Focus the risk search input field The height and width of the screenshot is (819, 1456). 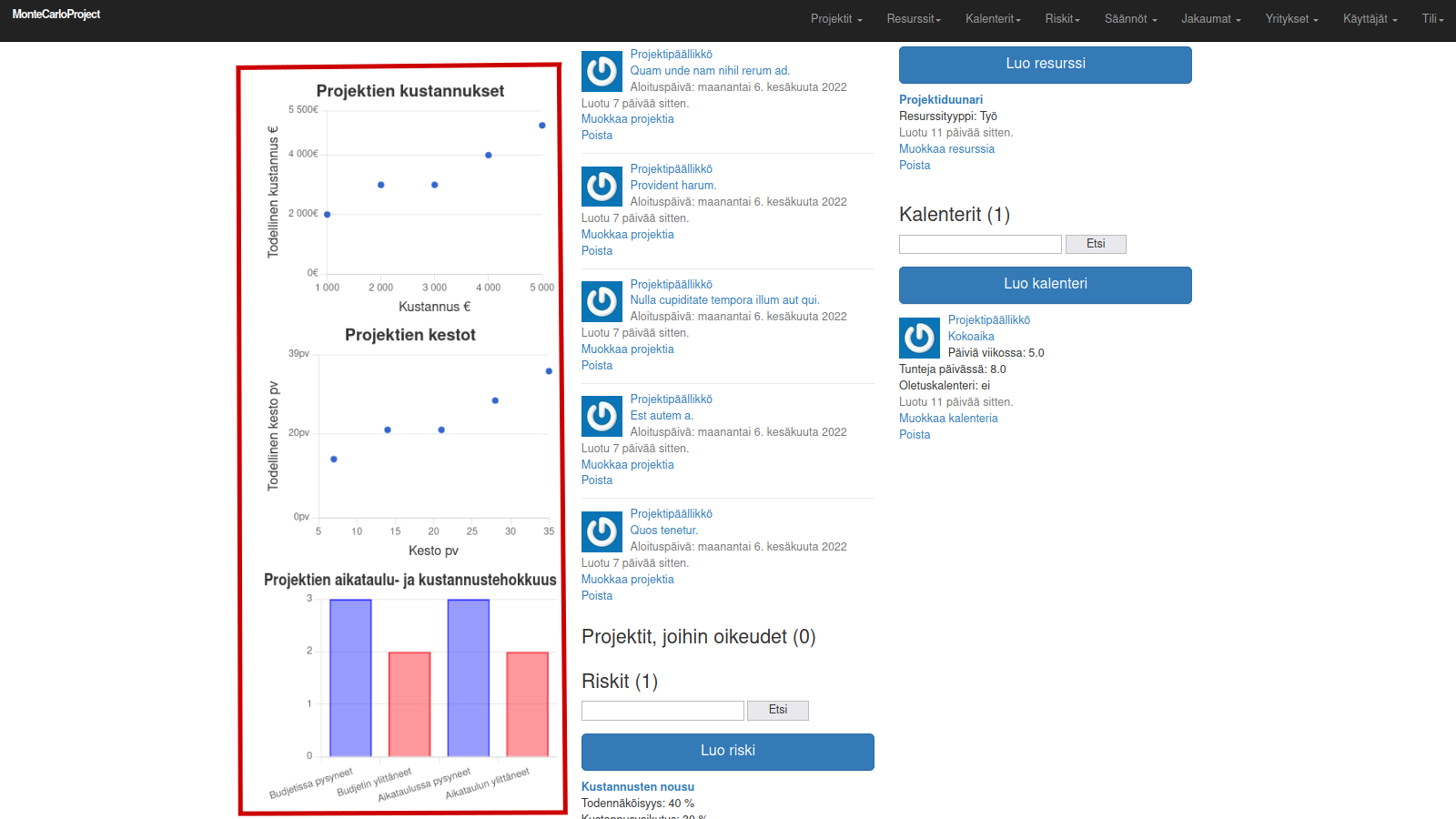[x=662, y=711]
